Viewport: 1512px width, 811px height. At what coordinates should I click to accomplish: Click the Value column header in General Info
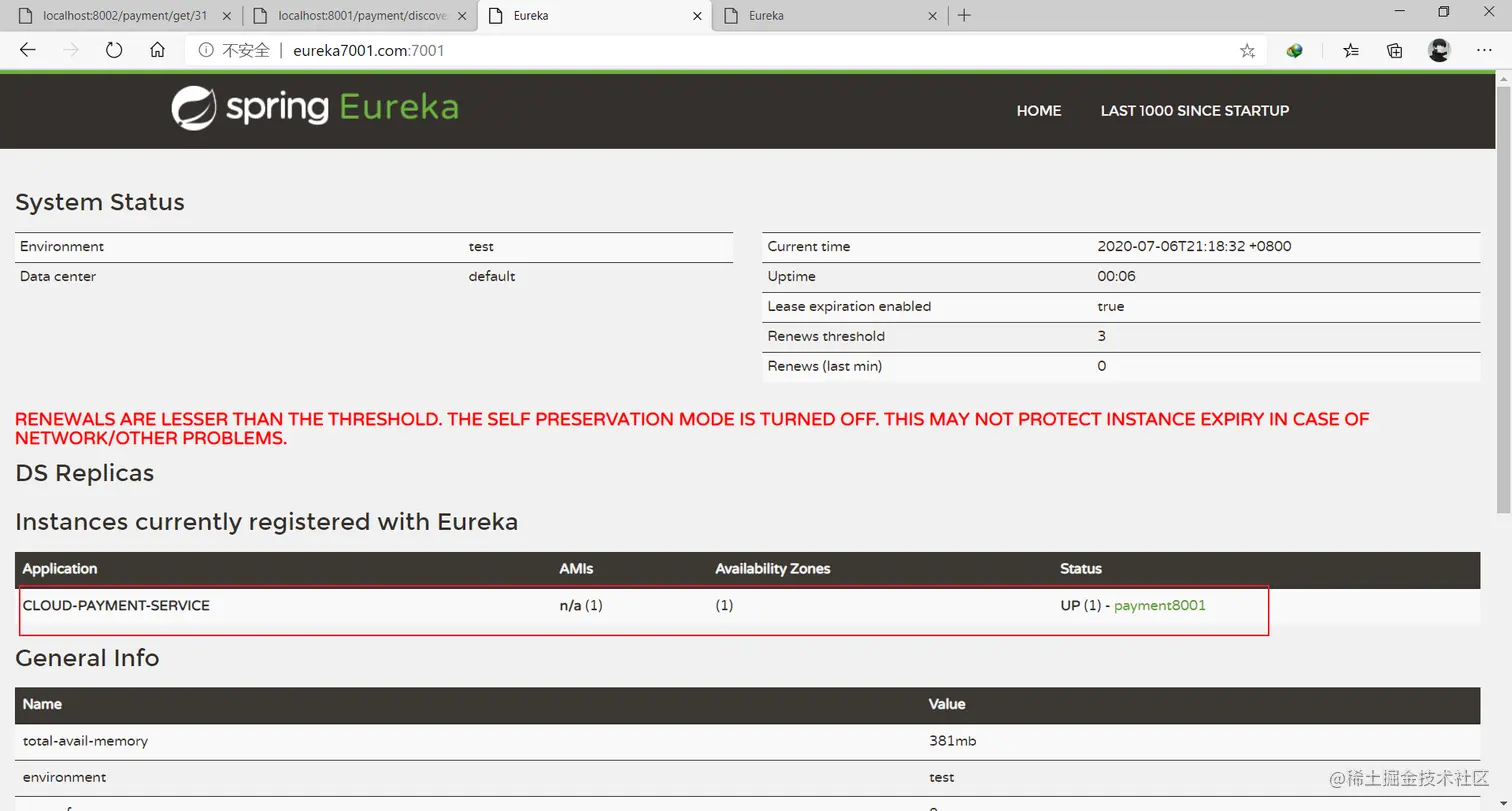pyautogui.click(x=947, y=704)
